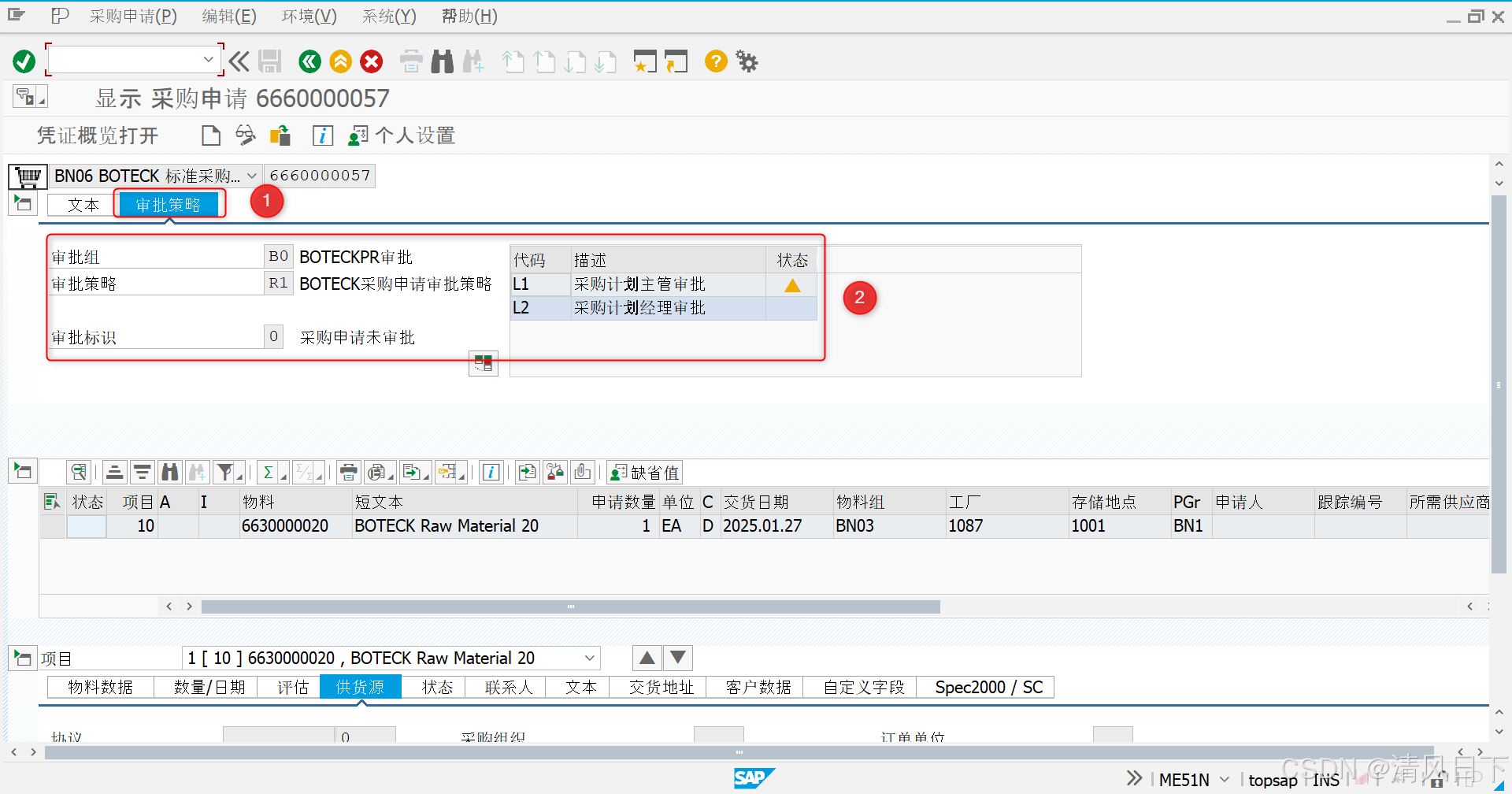Click the main window bottom horizontal scrollbar
The image size is (1512, 794).
pyautogui.click(x=739, y=752)
